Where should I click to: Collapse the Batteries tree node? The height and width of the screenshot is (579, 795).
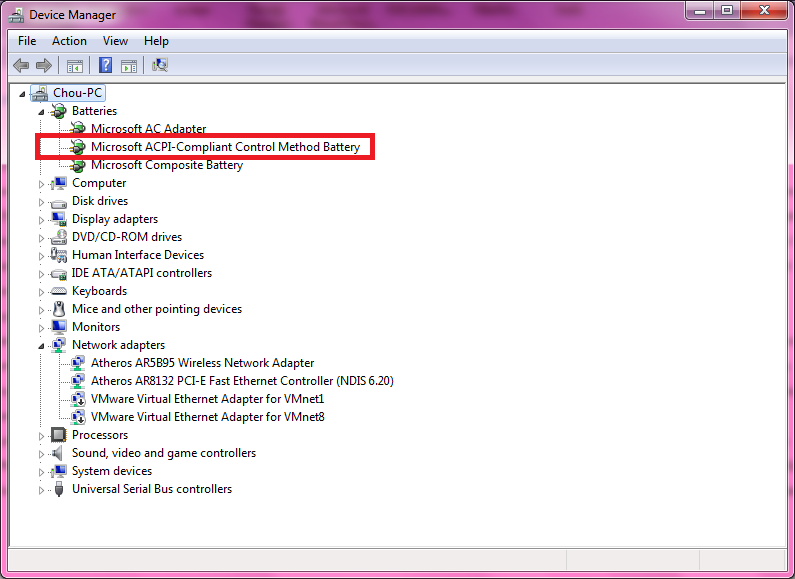point(41,112)
